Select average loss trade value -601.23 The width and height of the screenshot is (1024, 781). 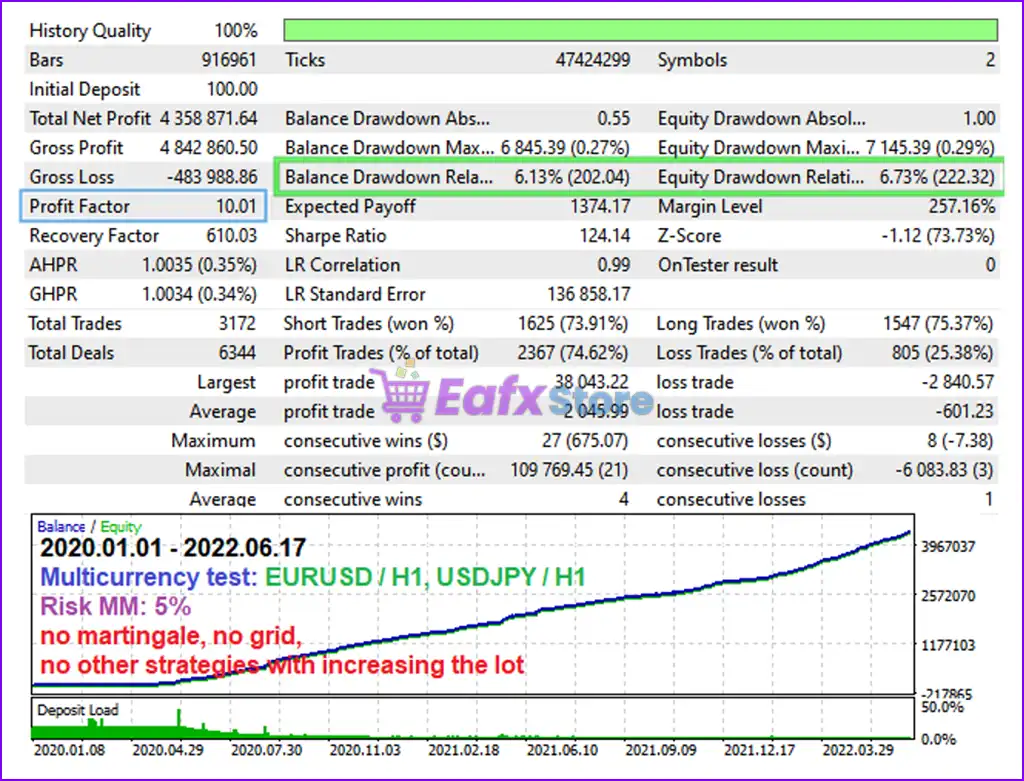(x=965, y=412)
